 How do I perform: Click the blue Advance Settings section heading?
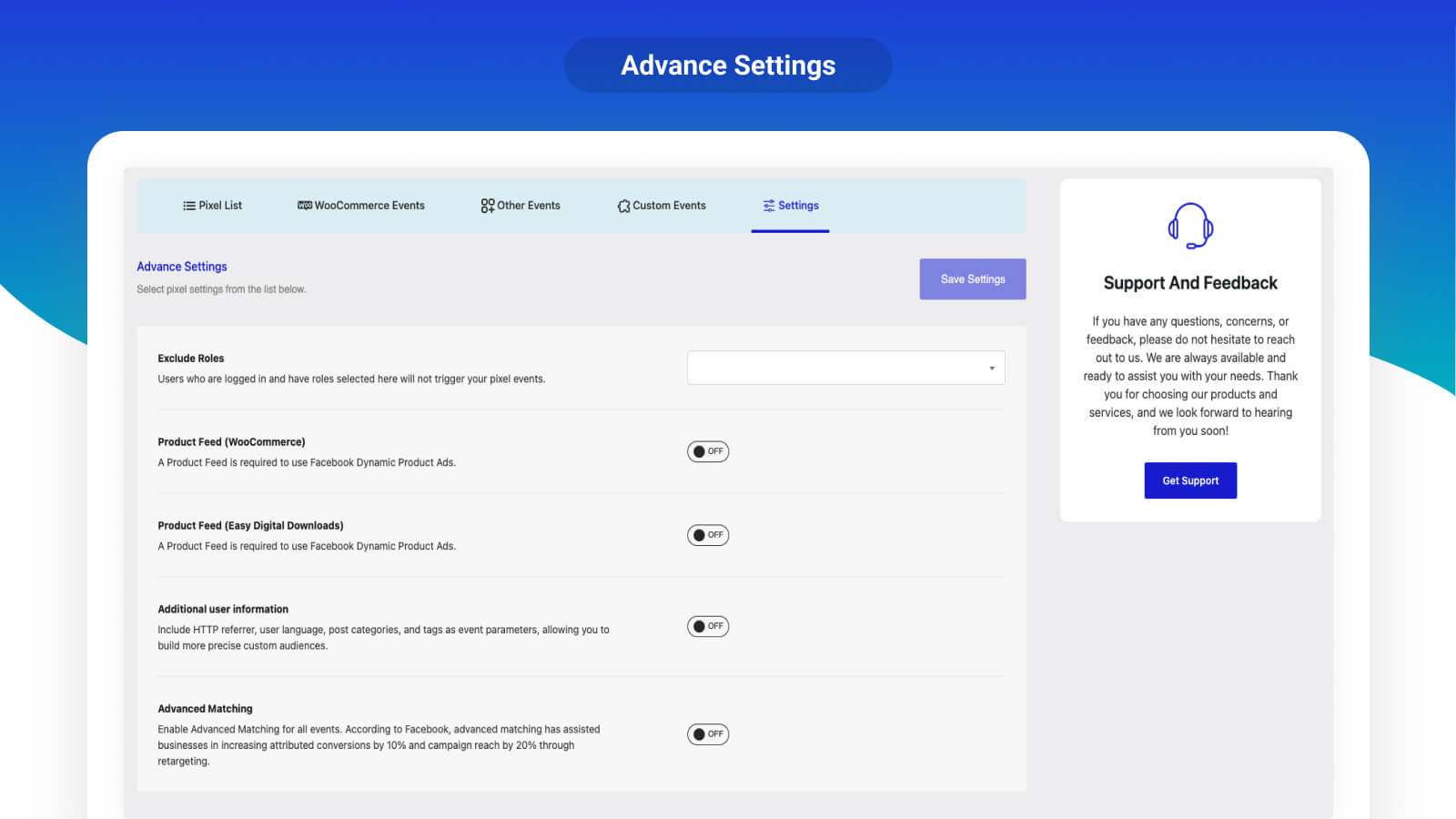pos(182,267)
